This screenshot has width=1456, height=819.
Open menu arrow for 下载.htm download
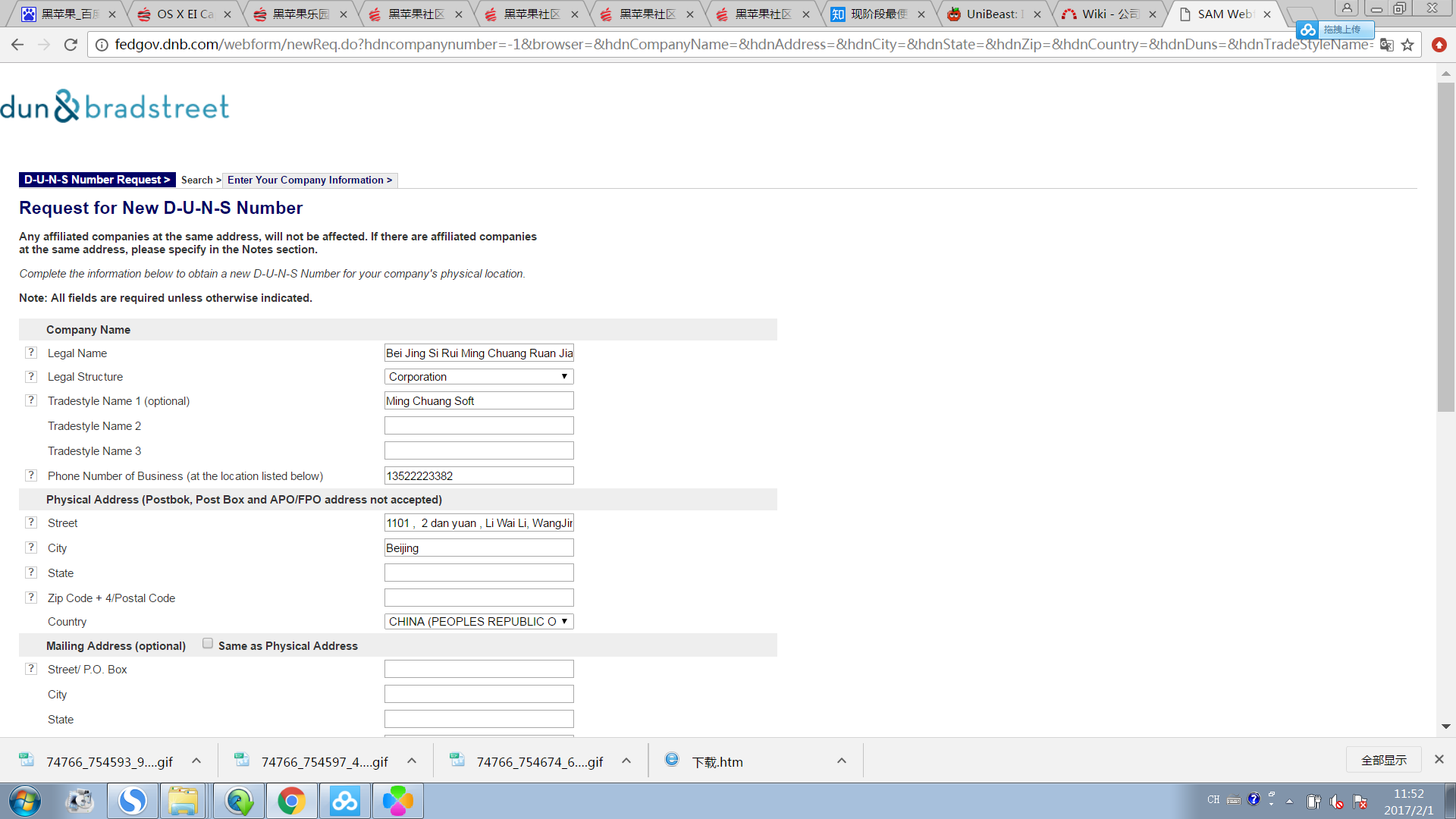(841, 761)
